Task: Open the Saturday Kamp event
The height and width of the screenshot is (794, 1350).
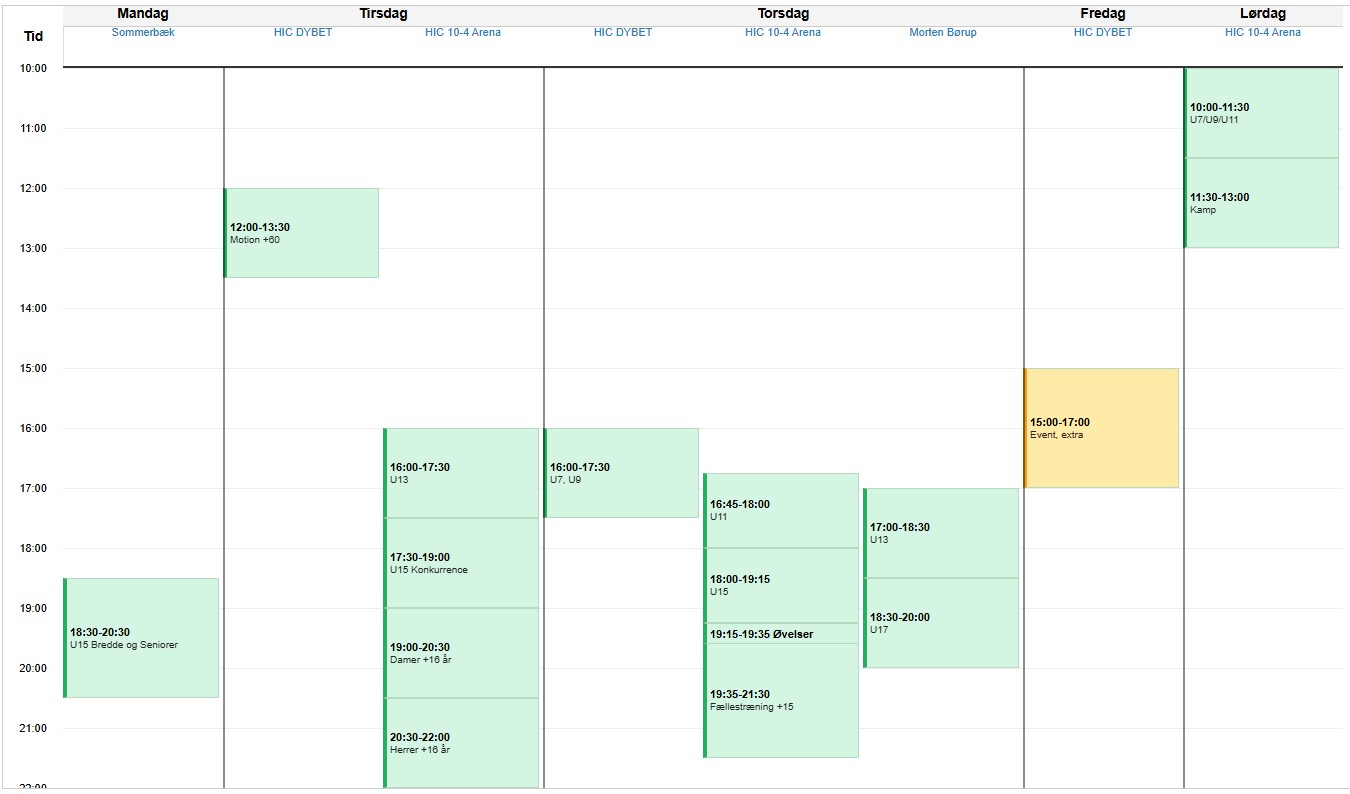Action: (x=1261, y=203)
